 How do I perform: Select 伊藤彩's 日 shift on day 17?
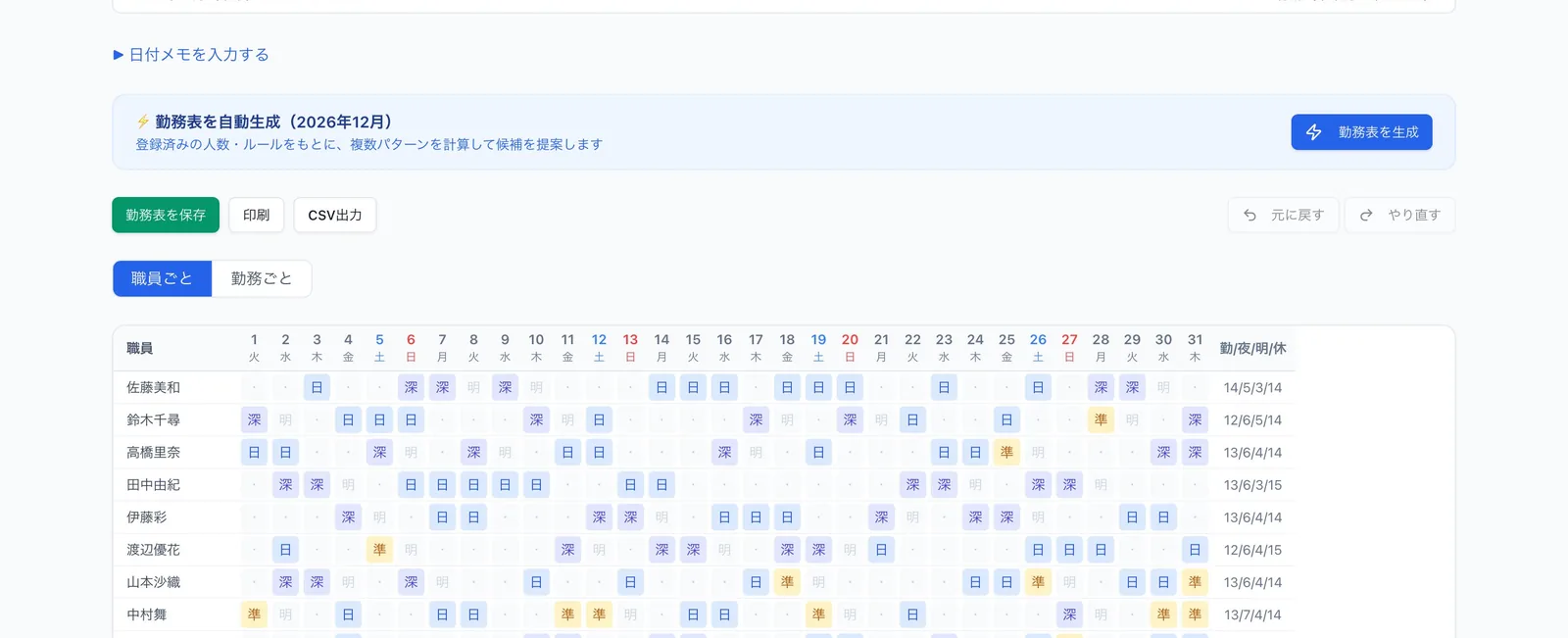tap(756, 516)
